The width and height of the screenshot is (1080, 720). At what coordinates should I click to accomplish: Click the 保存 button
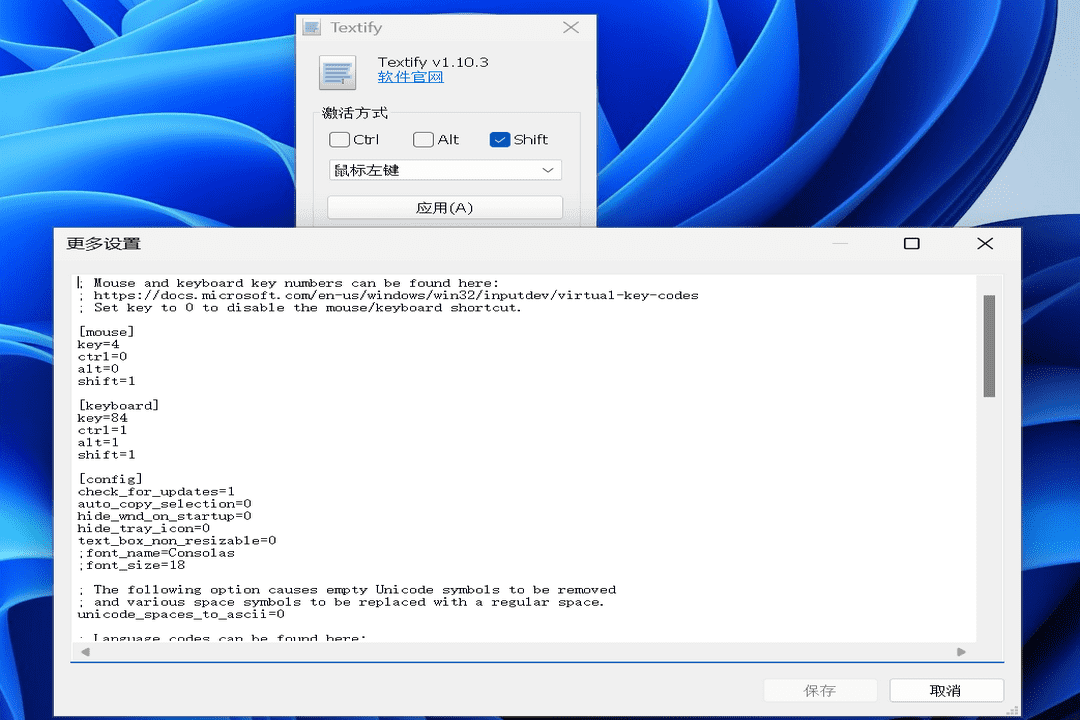820,690
